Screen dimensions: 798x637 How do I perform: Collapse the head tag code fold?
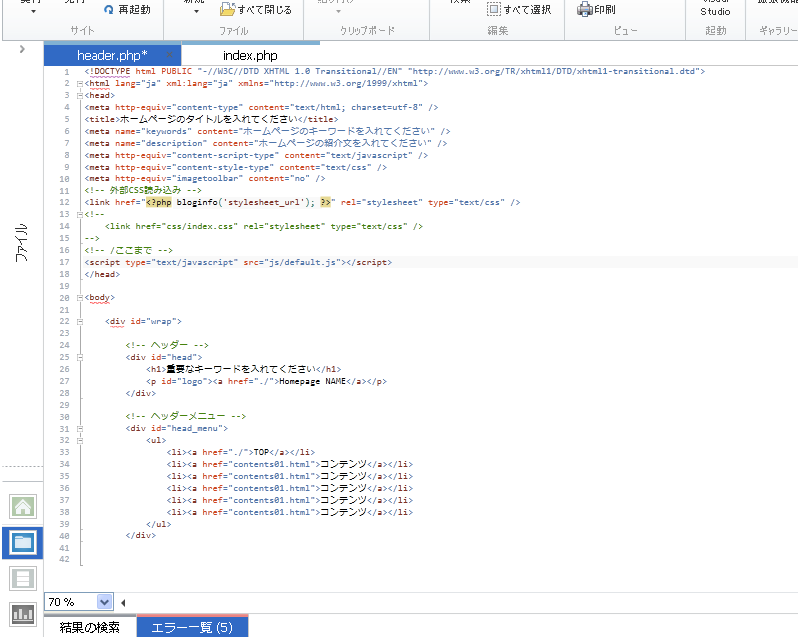point(79,96)
